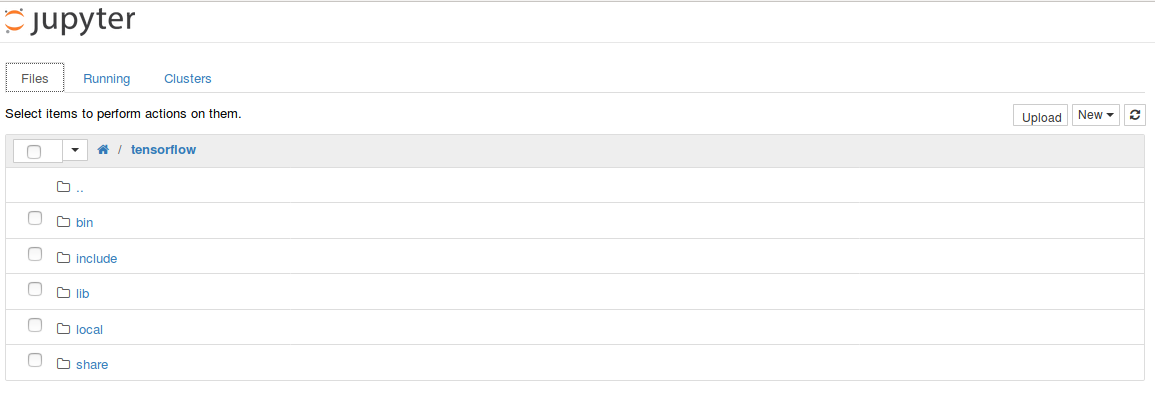
Task: Refresh the notebook file list
Action: pos(1134,115)
